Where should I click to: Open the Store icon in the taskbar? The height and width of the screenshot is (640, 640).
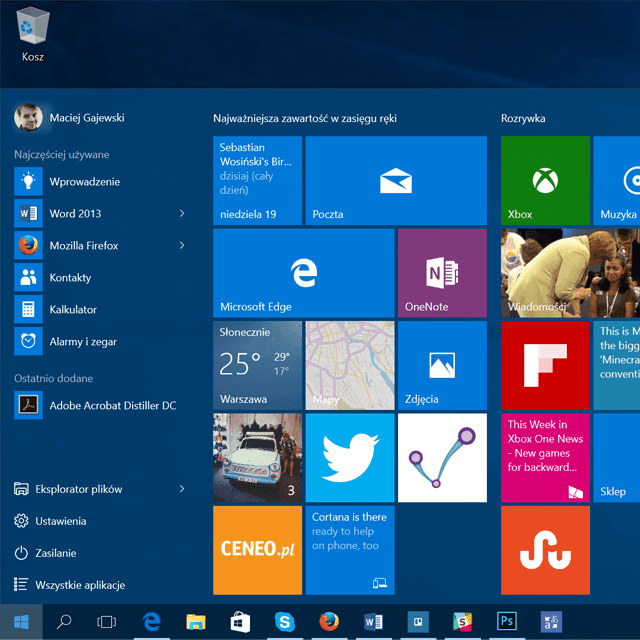click(x=240, y=622)
